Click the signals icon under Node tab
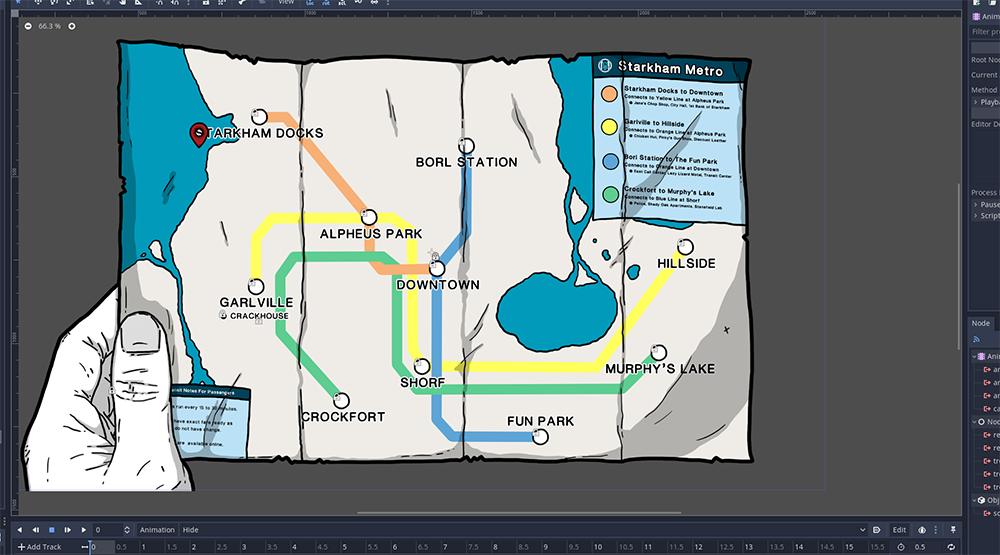This screenshot has width=1000, height=555. pos(977,340)
